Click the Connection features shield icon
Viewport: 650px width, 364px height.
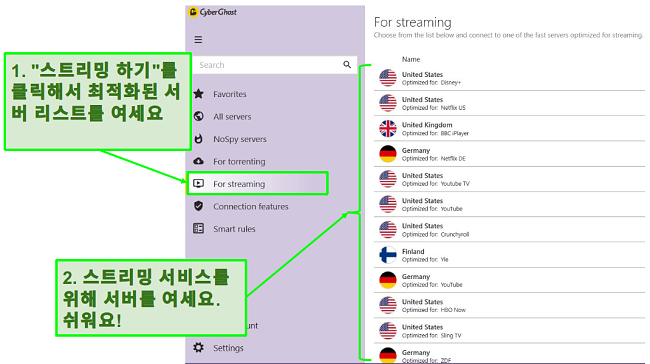199,206
